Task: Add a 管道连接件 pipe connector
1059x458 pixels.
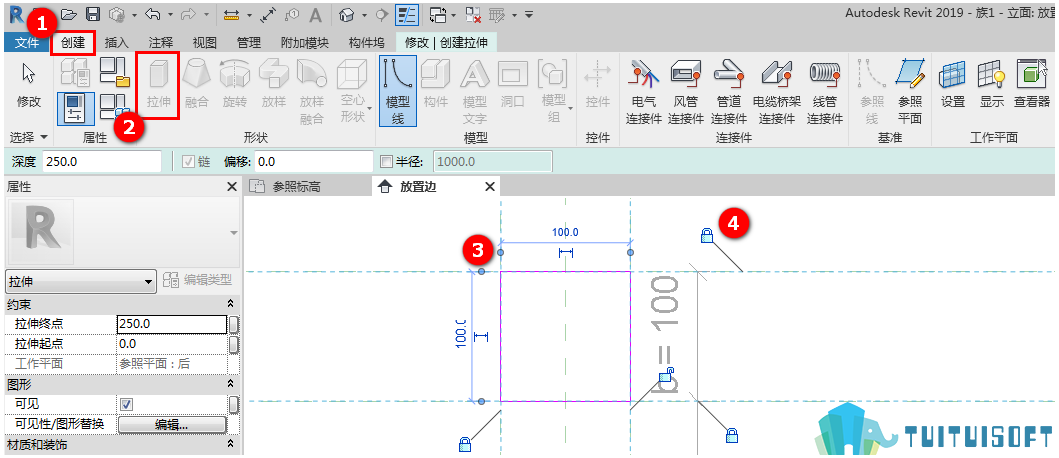Action: pos(729,91)
